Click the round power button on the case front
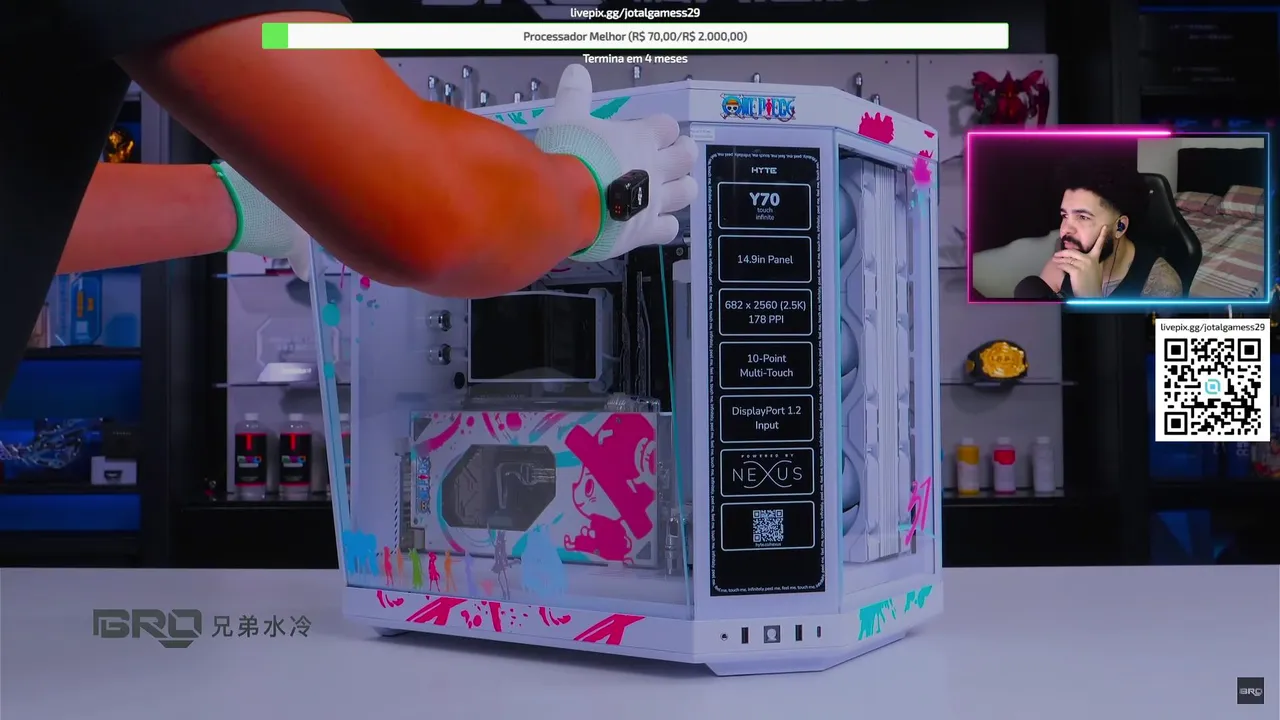The width and height of the screenshot is (1280, 720). 771,634
